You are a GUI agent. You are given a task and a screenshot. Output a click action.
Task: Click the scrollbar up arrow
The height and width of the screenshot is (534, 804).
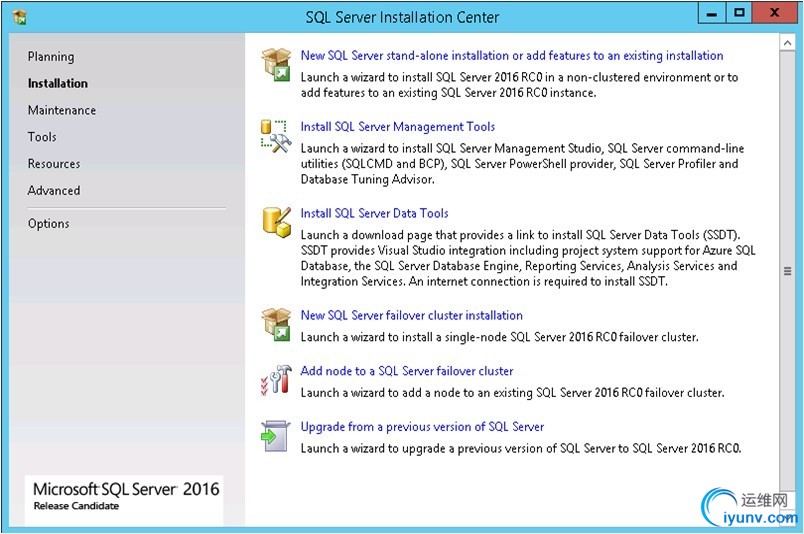(787, 43)
